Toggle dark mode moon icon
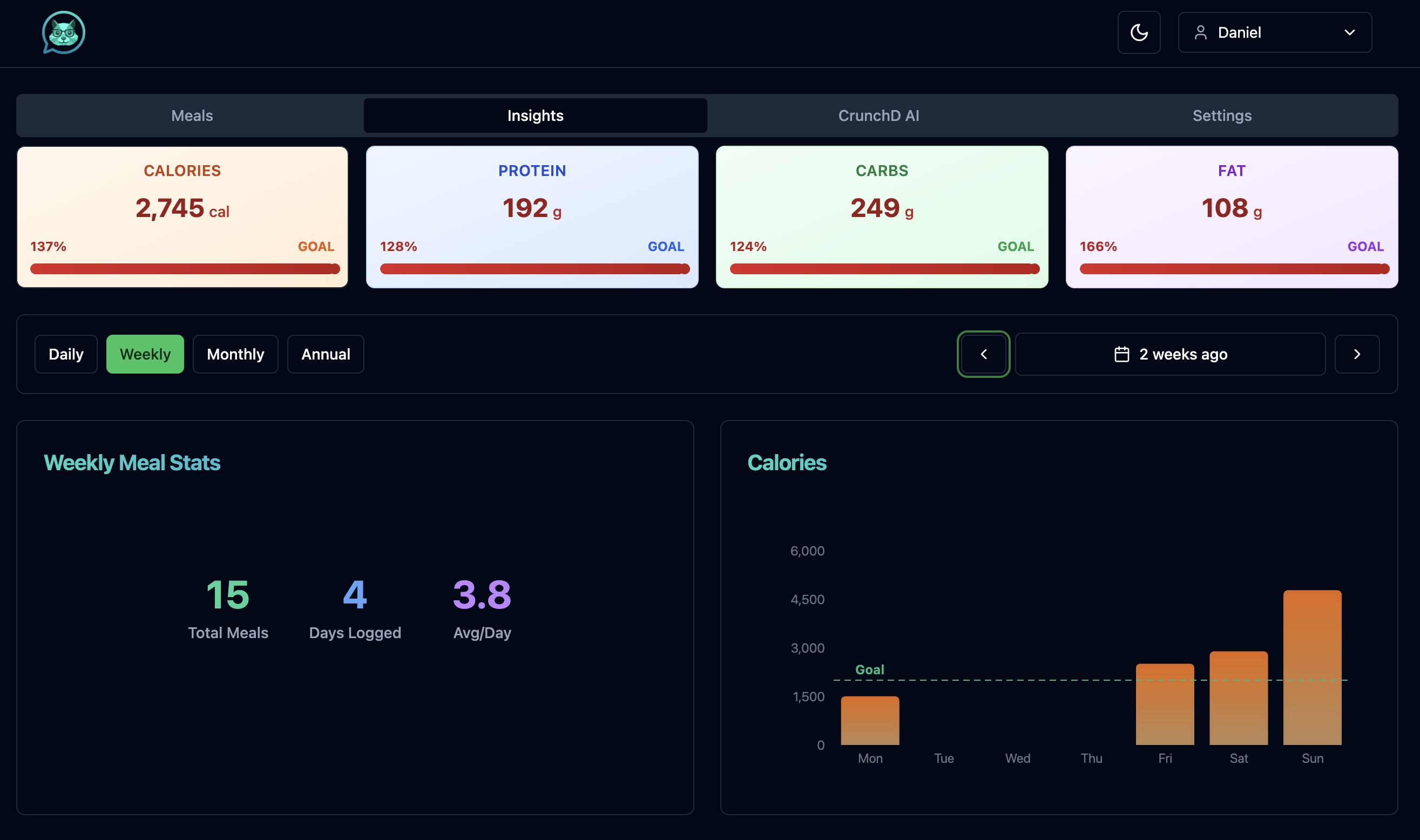Image resolution: width=1420 pixels, height=840 pixels. point(1138,32)
